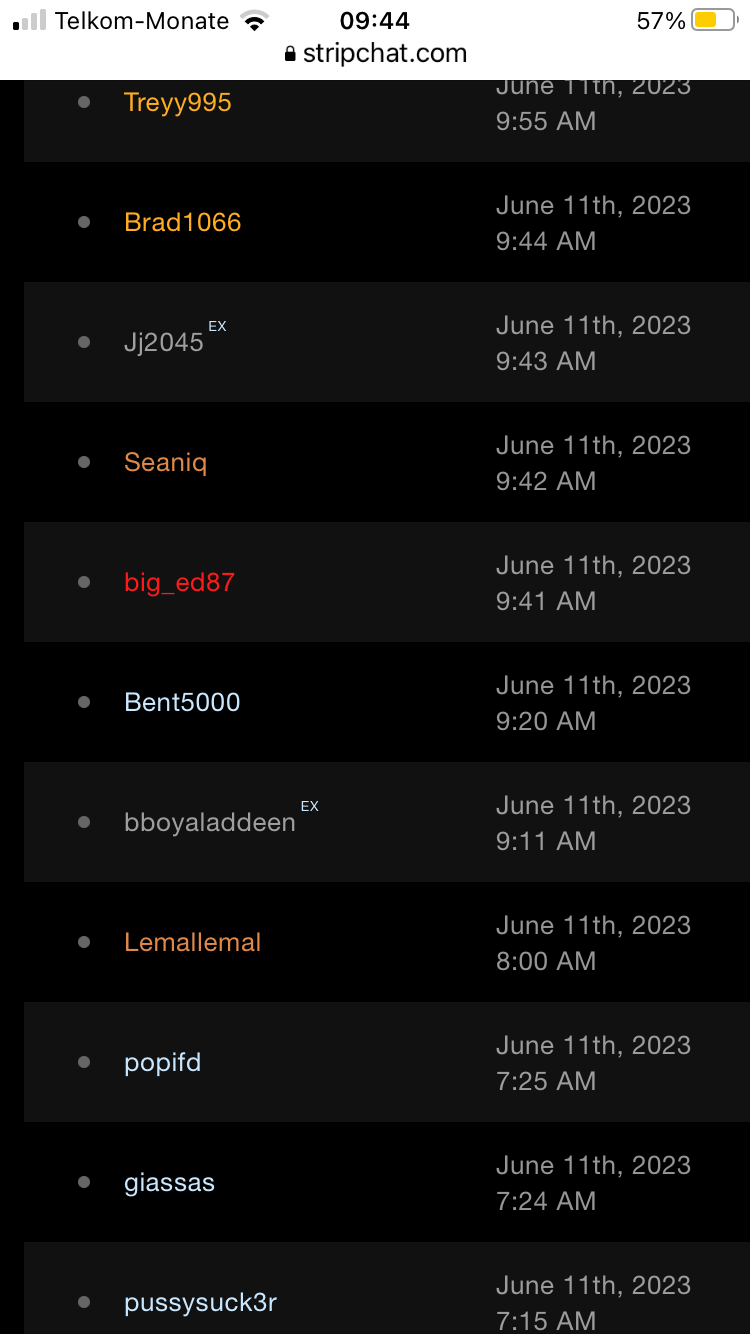This screenshot has height=1334, width=750.
Task: Click status dot next to Seaniq
Action: pos(84,462)
